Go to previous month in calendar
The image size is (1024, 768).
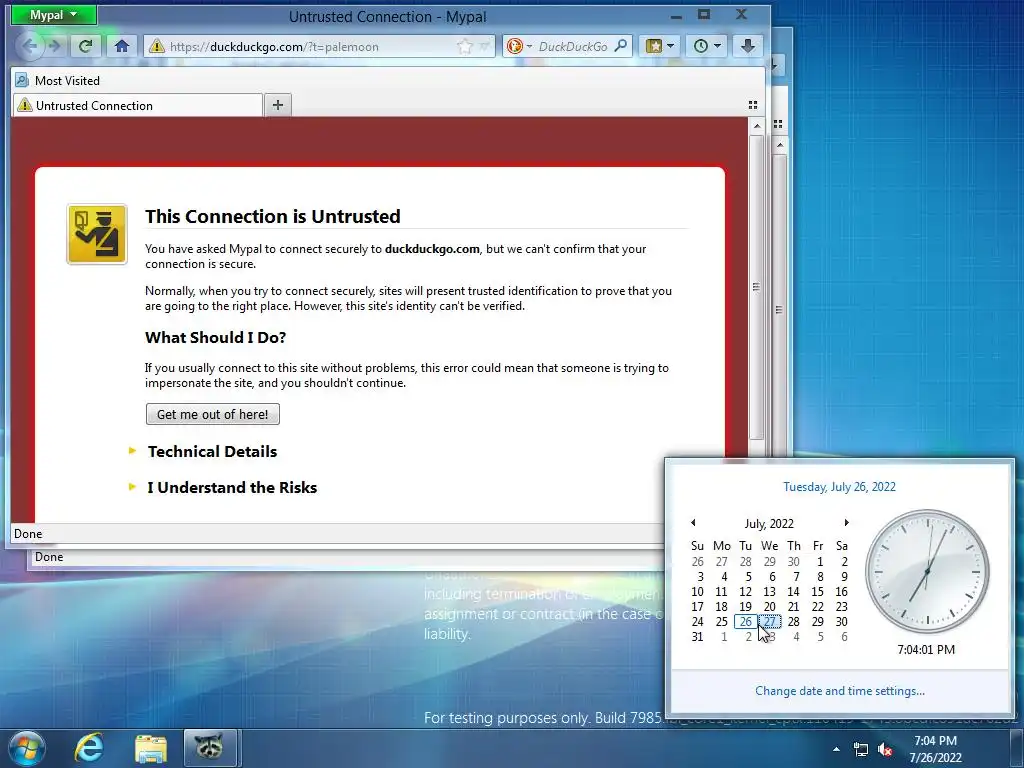(x=693, y=522)
